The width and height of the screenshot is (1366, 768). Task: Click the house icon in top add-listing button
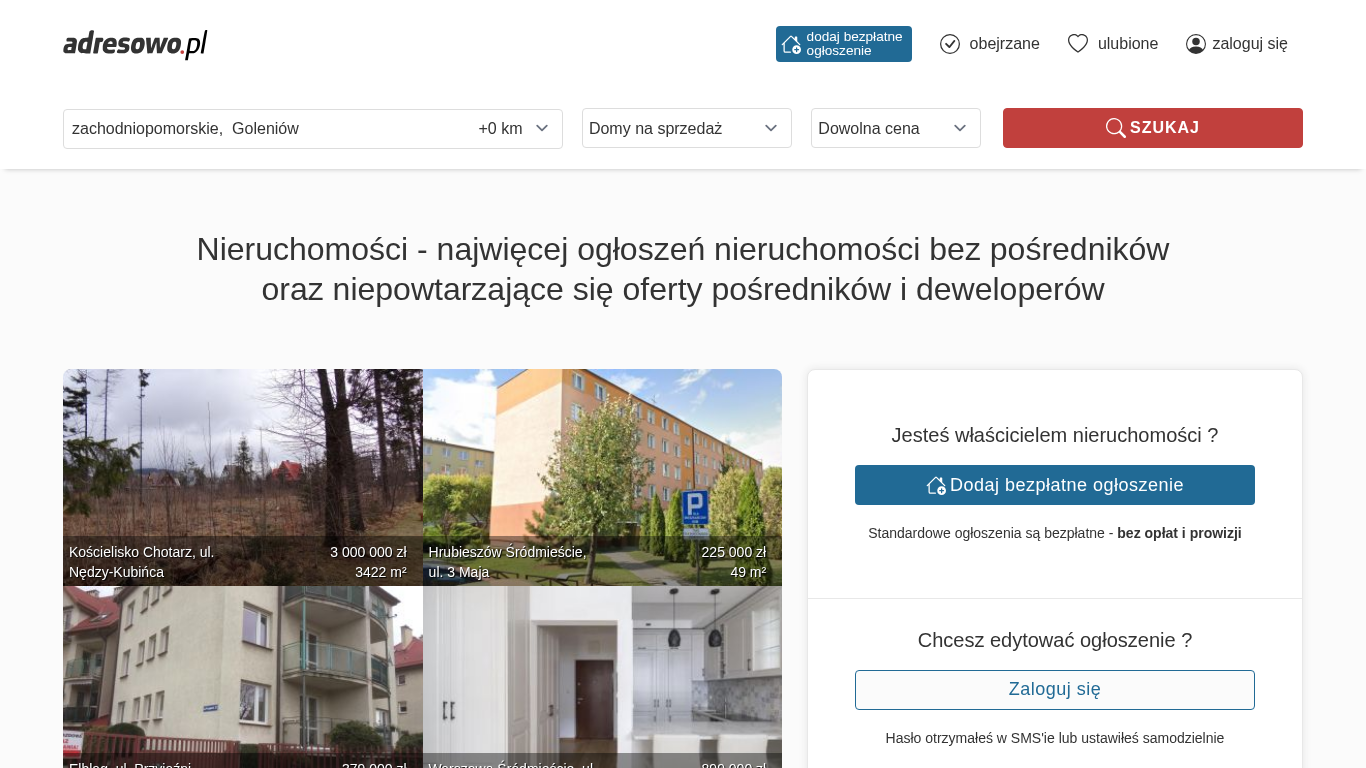tap(791, 44)
